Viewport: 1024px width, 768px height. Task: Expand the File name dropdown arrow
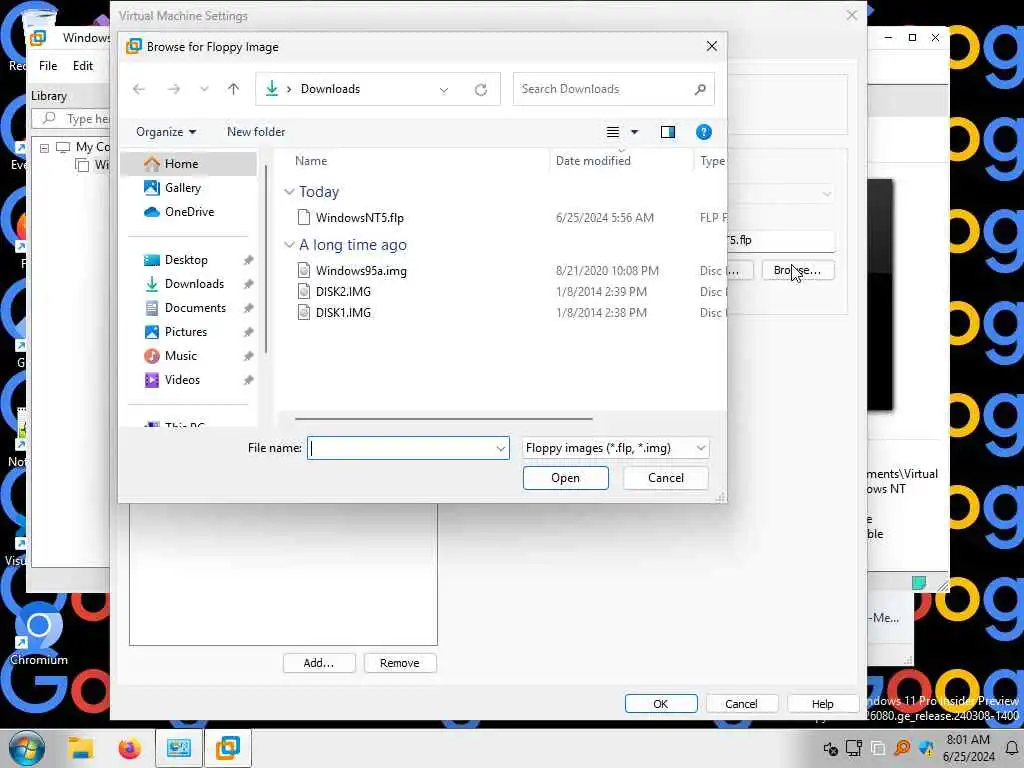pos(501,448)
